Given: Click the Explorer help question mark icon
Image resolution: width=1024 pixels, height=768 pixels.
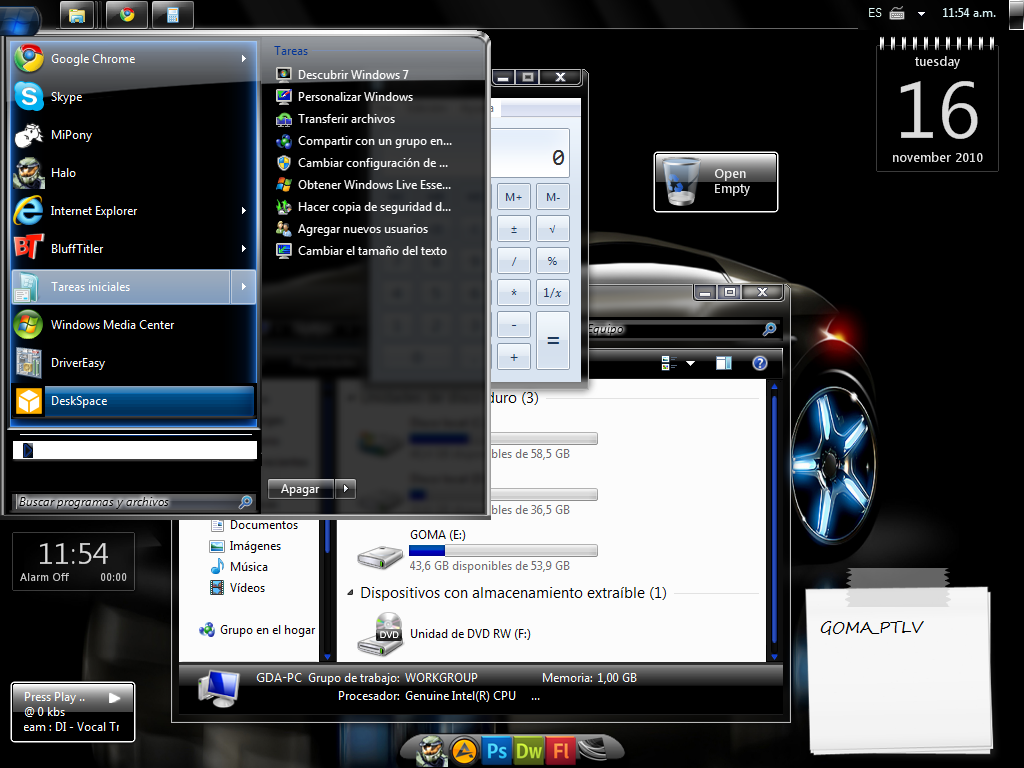Looking at the screenshot, I should pyautogui.click(x=759, y=363).
